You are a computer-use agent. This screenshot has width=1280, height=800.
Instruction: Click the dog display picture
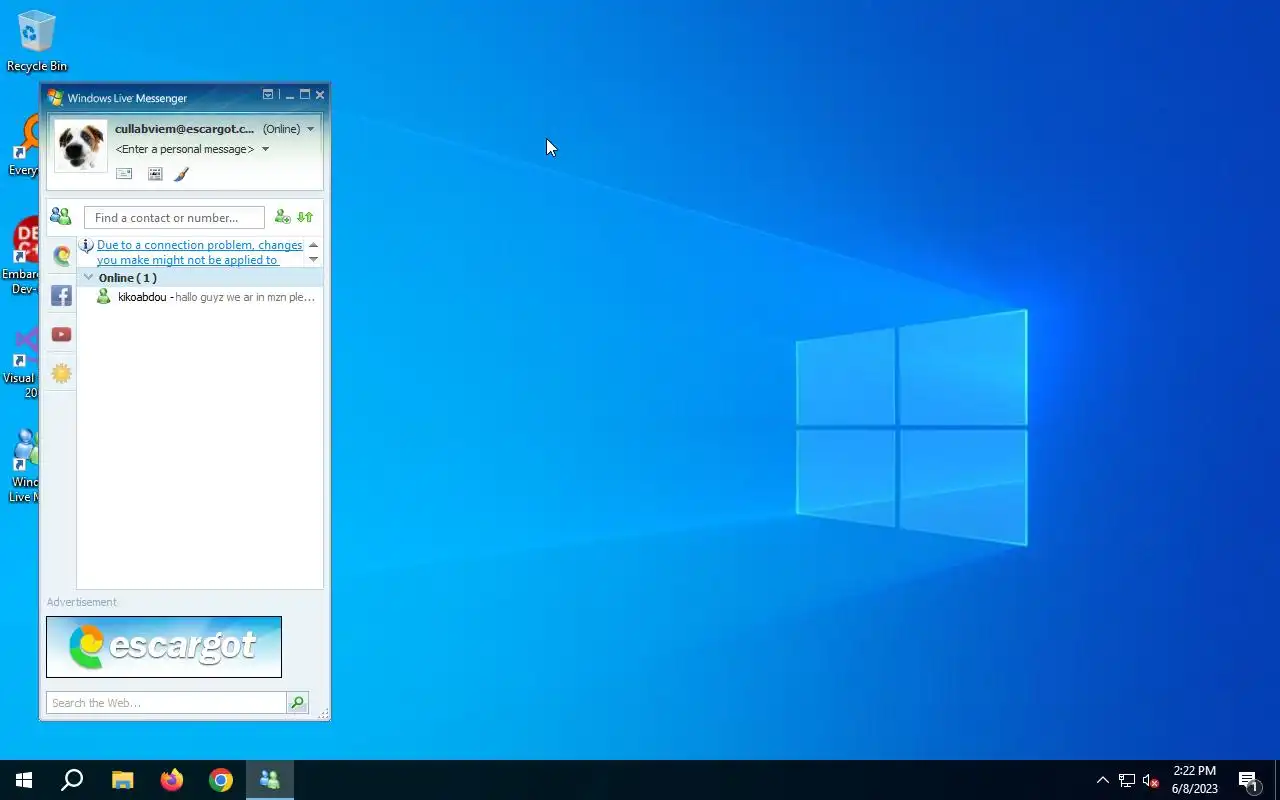[x=80, y=146]
